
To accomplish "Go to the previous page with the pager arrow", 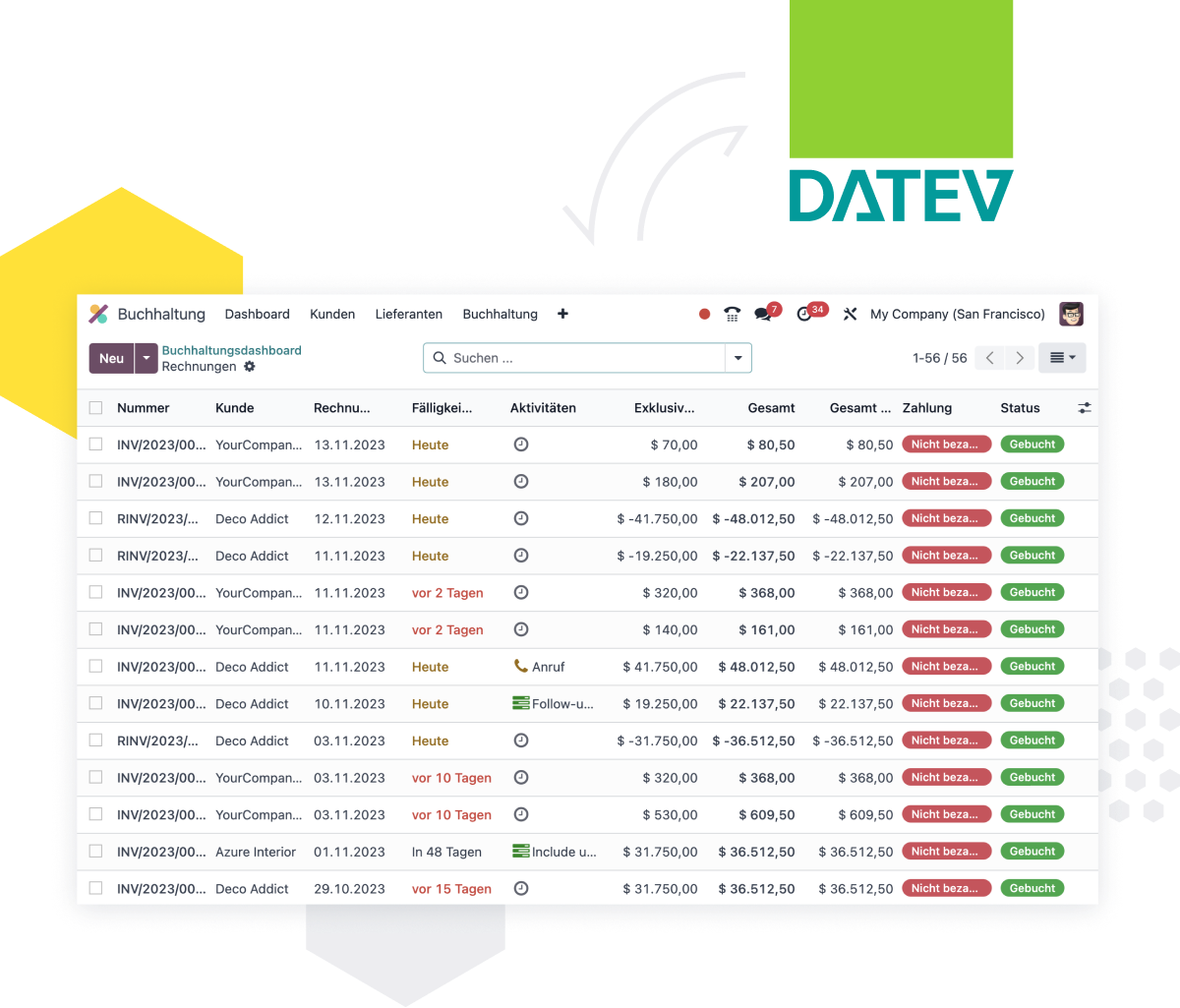I will click(990, 358).
